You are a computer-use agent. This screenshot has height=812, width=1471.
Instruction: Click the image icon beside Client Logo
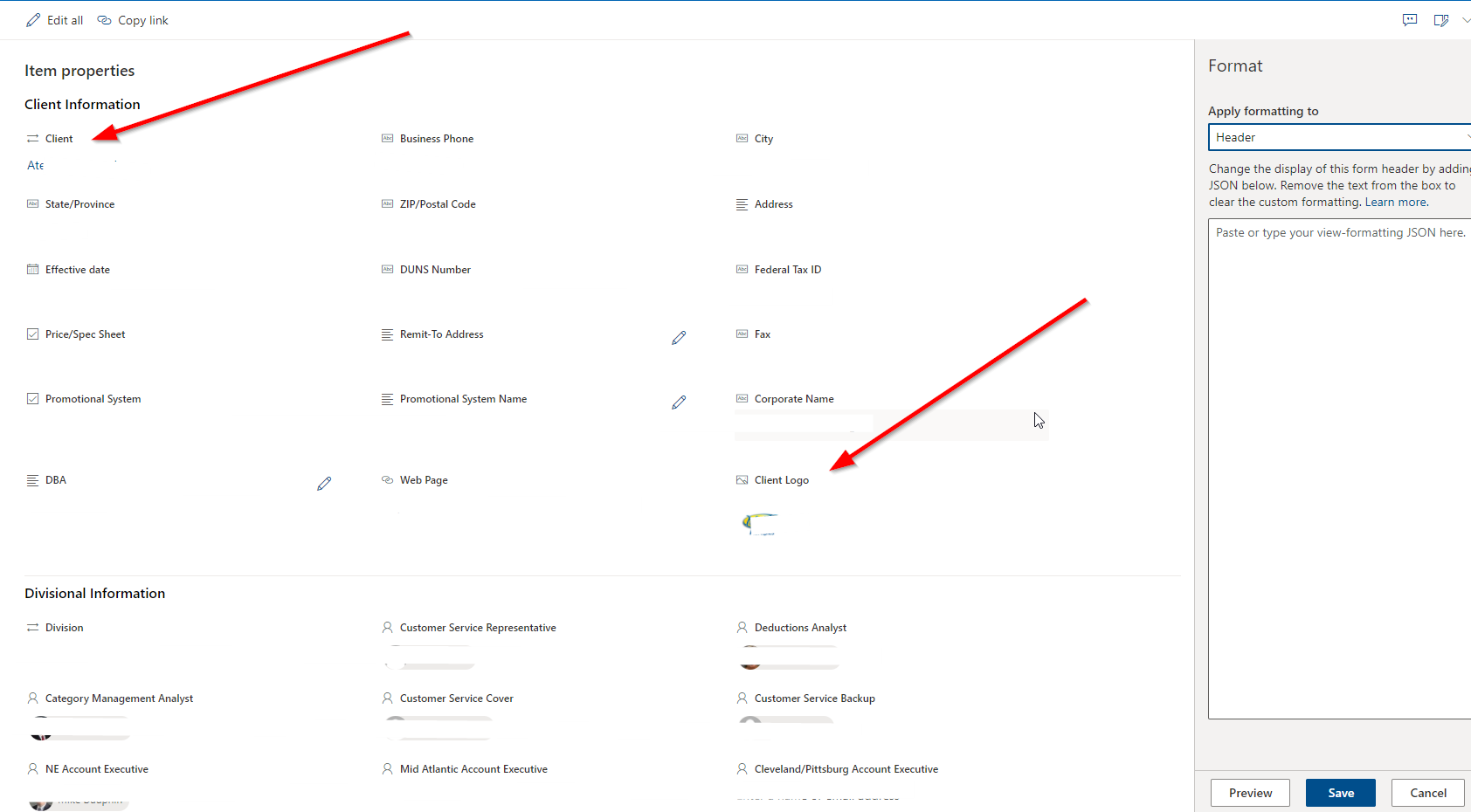[x=742, y=479]
